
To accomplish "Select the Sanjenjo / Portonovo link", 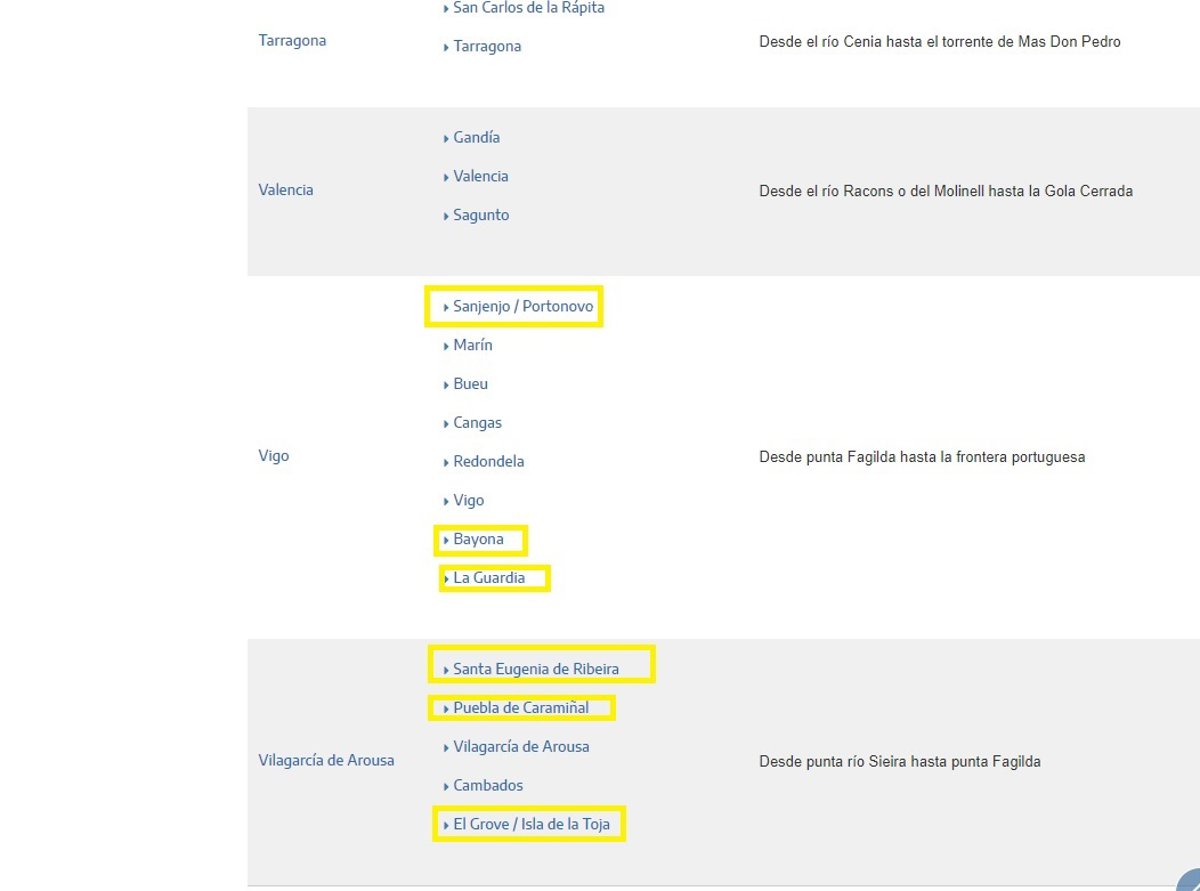I will tap(522, 307).
